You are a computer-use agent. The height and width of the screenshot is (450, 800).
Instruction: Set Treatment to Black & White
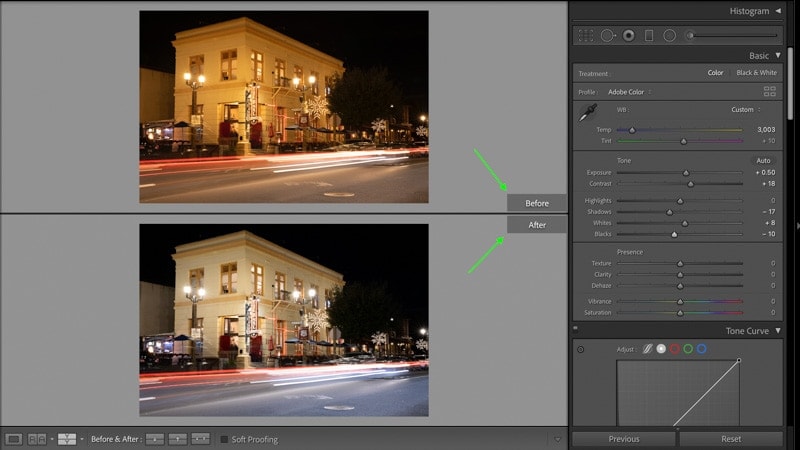click(757, 72)
